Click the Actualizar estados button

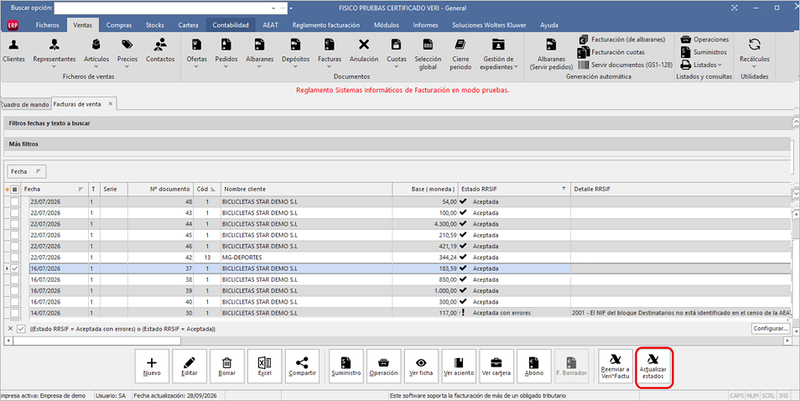pyautogui.click(x=653, y=366)
